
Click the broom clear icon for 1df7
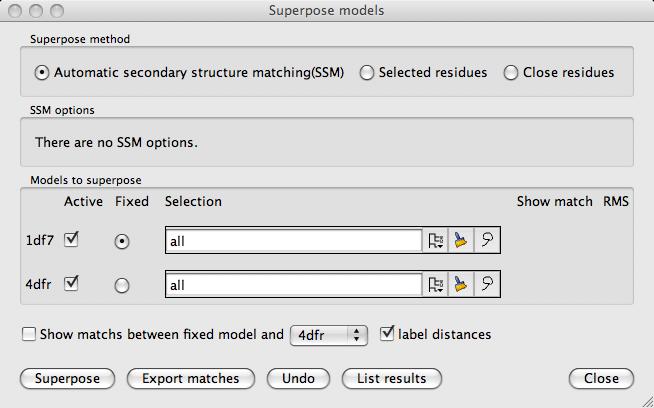coord(460,241)
